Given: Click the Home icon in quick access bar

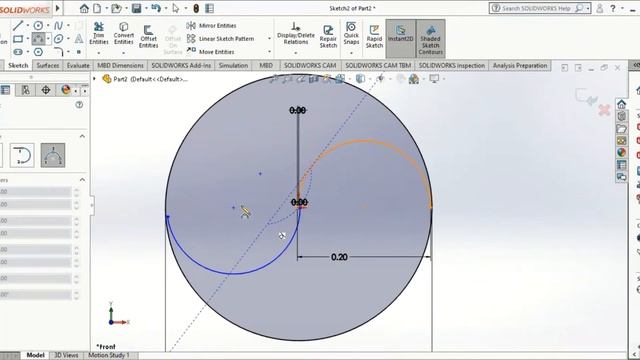Looking at the screenshot, I should click(84, 8).
